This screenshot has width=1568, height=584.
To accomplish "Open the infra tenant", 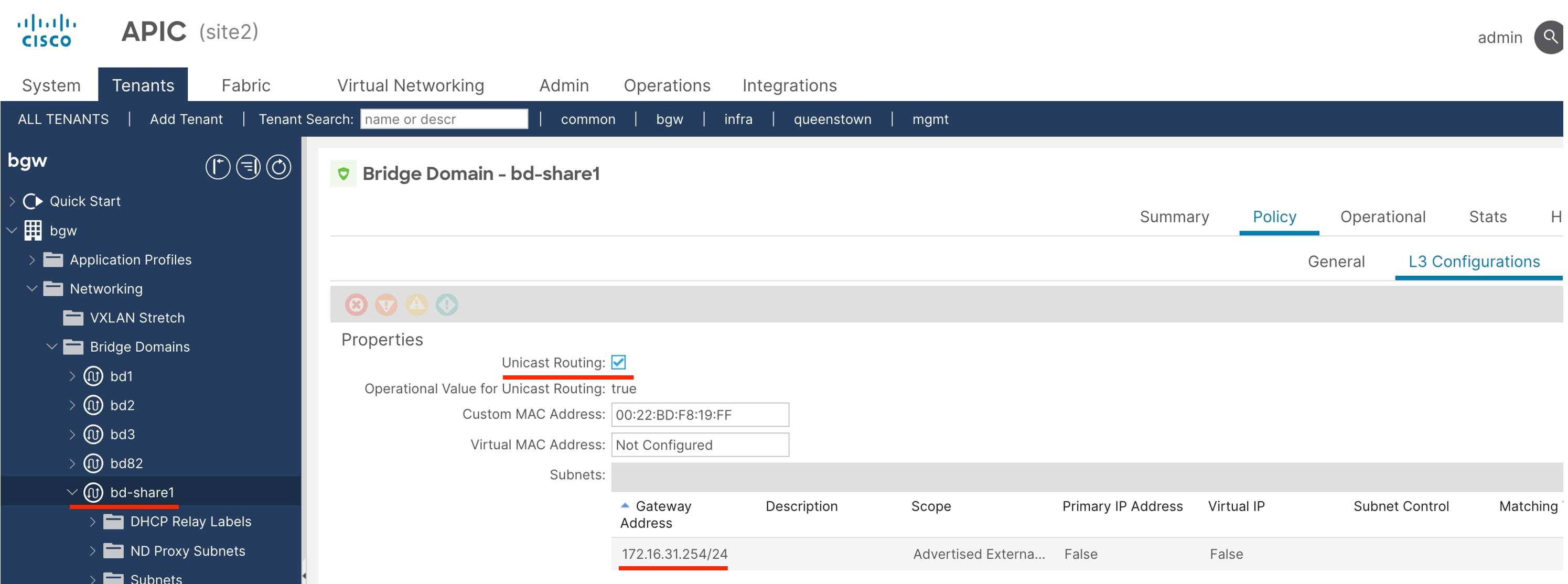I will point(738,119).
